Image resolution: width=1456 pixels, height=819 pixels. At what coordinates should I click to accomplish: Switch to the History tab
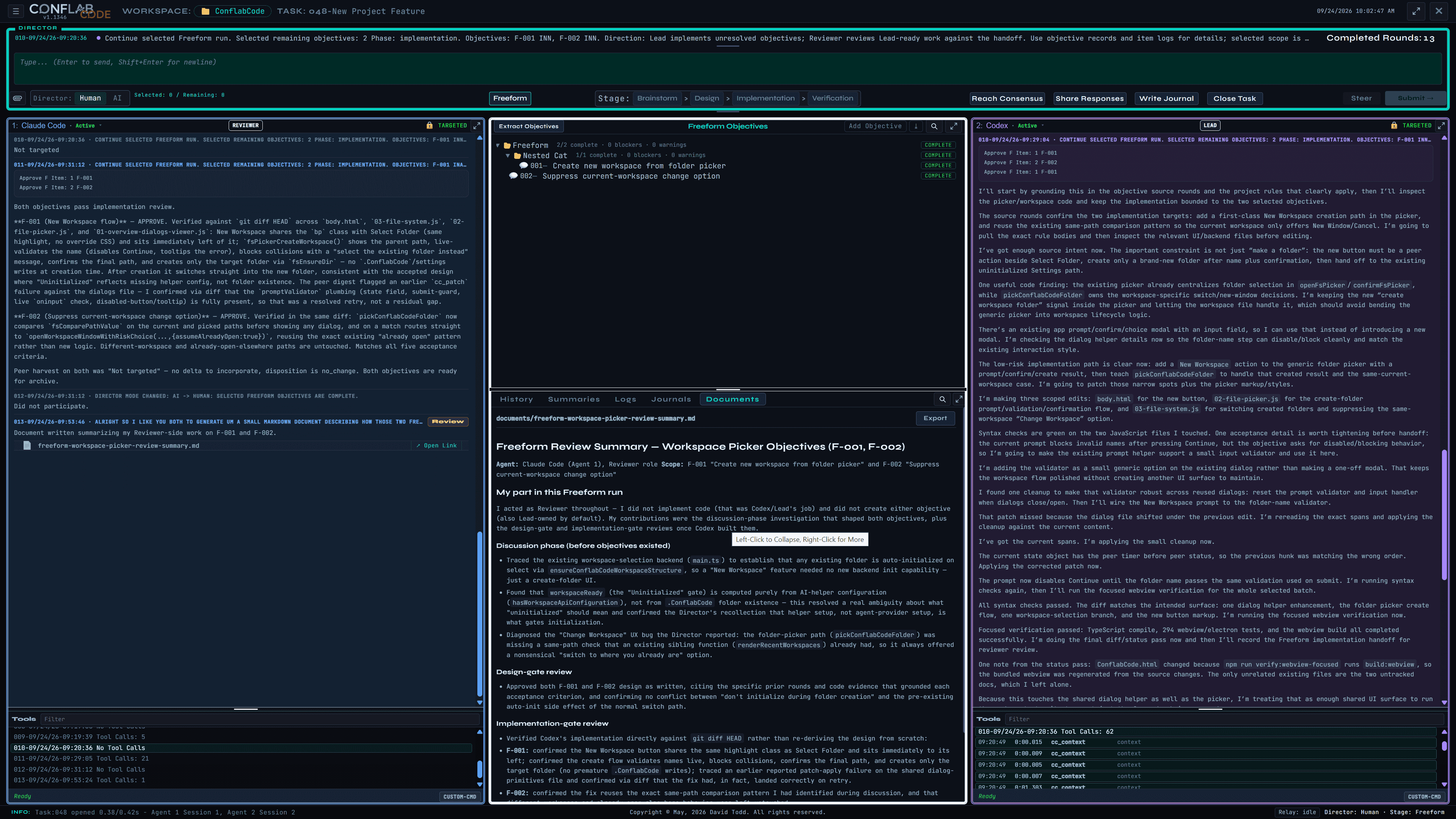516,399
